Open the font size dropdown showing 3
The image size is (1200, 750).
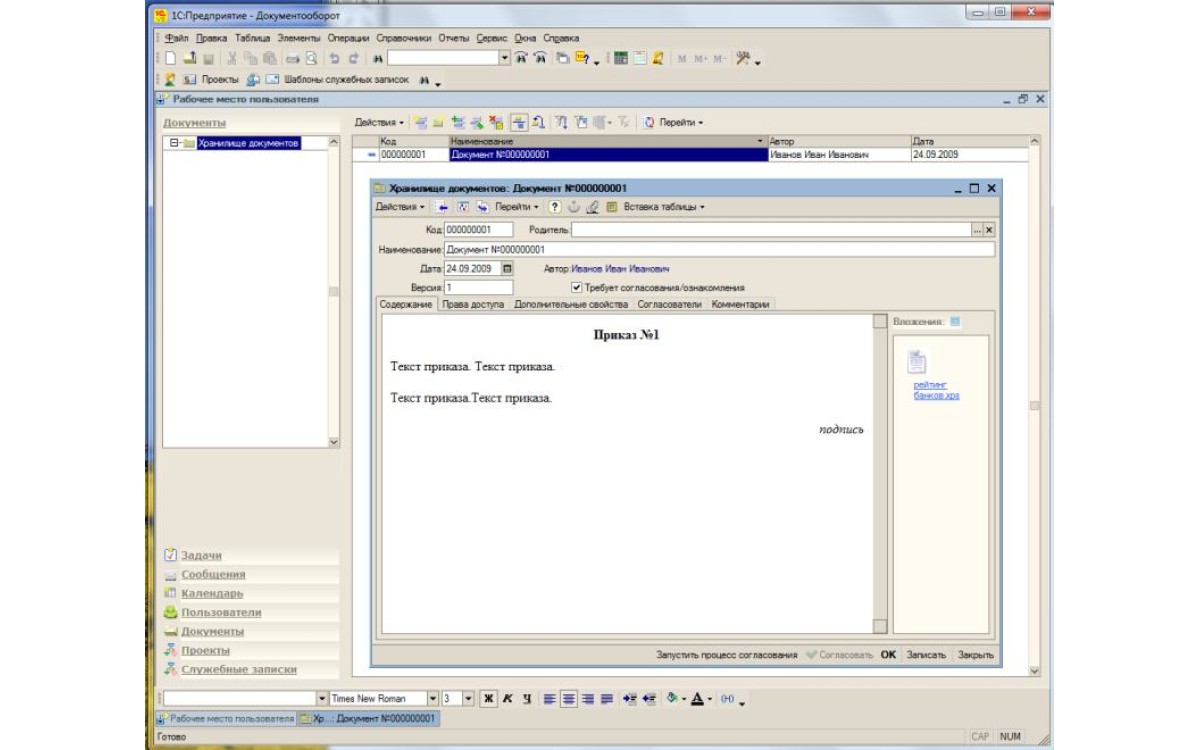pyautogui.click(x=468, y=698)
